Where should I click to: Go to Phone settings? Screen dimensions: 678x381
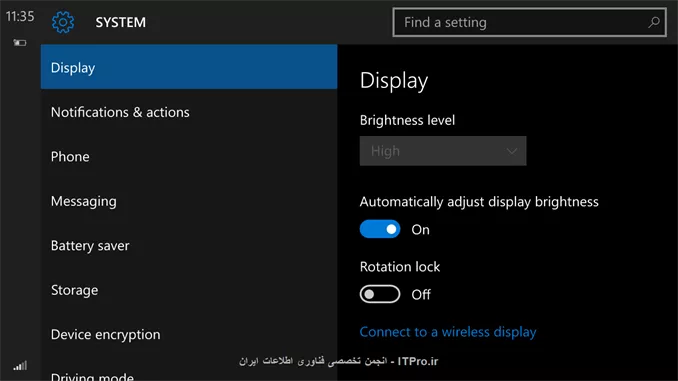(189, 157)
